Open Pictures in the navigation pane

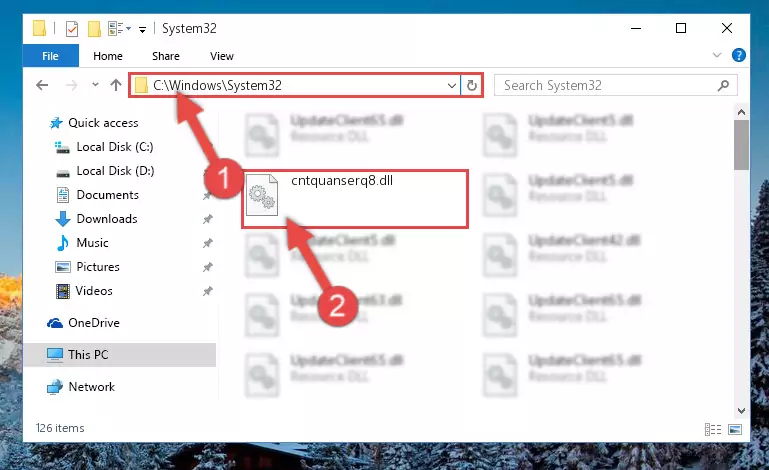point(98,267)
